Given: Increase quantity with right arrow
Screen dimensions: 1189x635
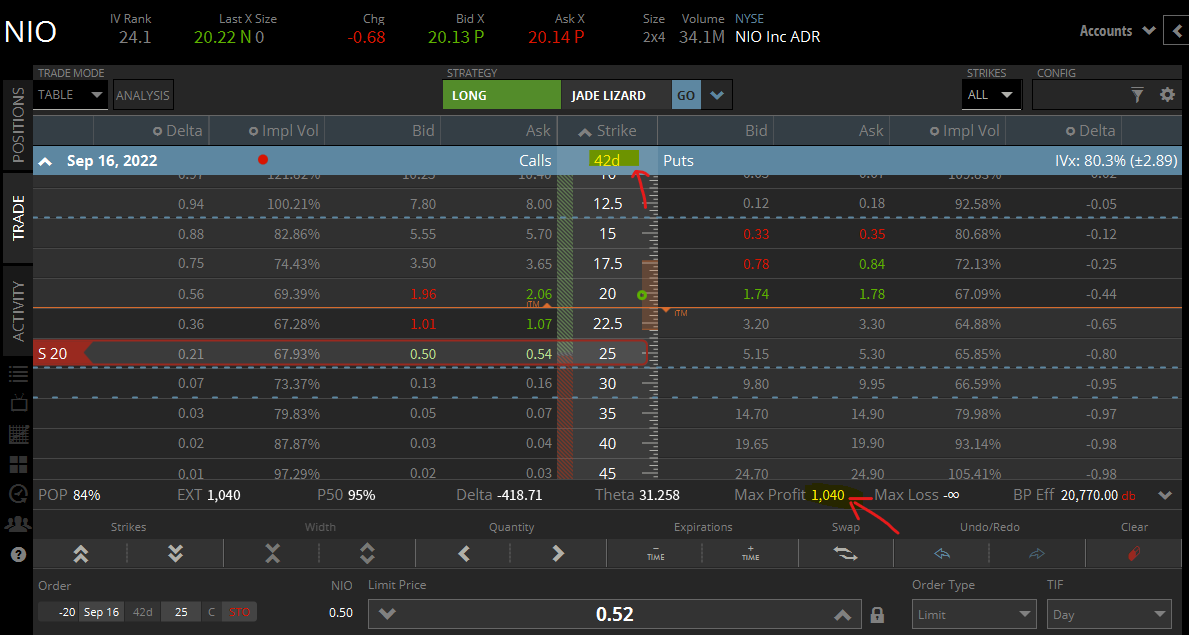Looking at the screenshot, I should click(559, 553).
